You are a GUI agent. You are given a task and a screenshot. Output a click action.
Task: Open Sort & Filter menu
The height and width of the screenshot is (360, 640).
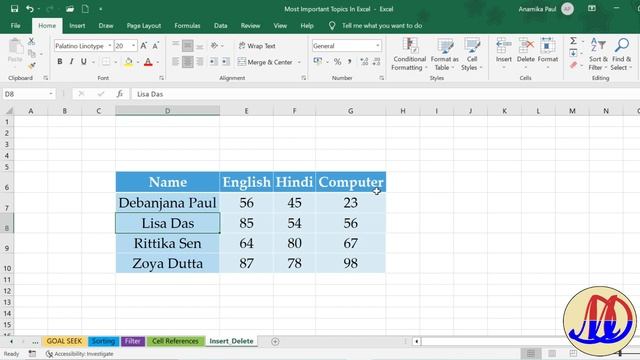pyautogui.click(x=598, y=54)
